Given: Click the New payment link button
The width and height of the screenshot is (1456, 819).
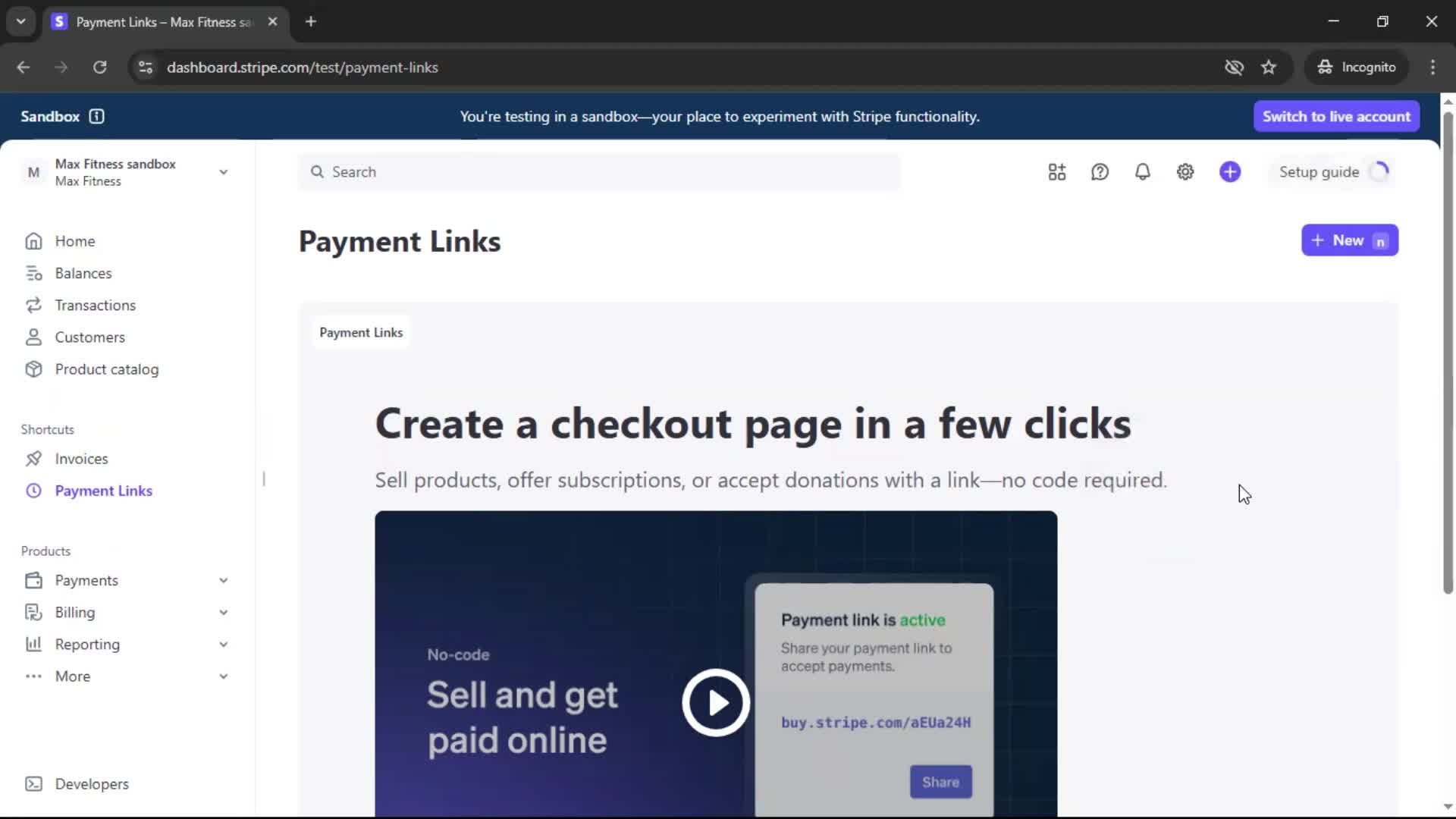Looking at the screenshot, I should [1349, 240].
